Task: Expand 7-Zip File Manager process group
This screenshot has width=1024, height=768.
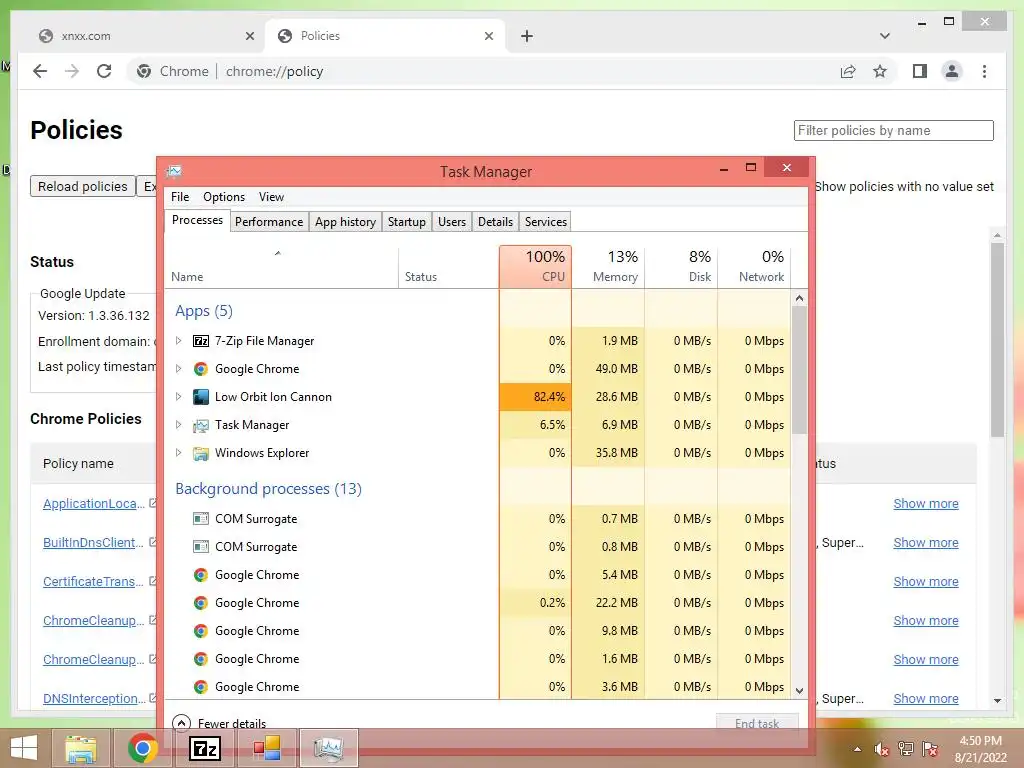Action: 178,340
